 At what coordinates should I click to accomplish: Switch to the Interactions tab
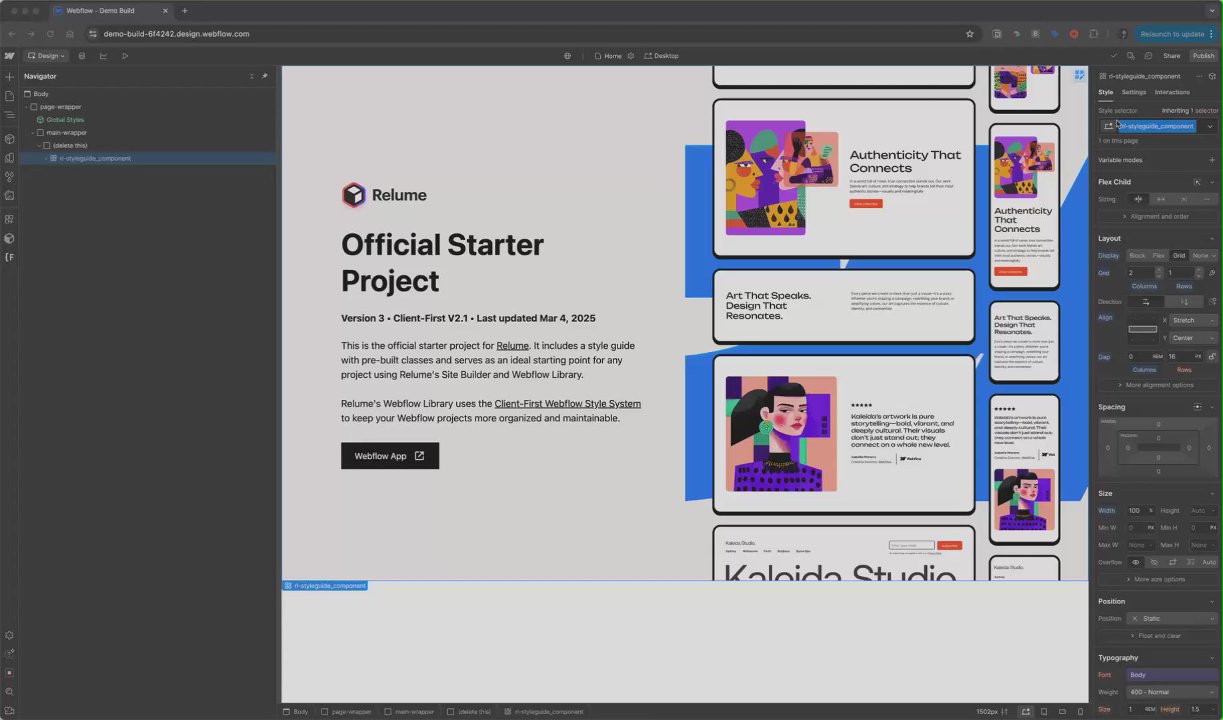pyautogui.click(x=1172, y=92)
